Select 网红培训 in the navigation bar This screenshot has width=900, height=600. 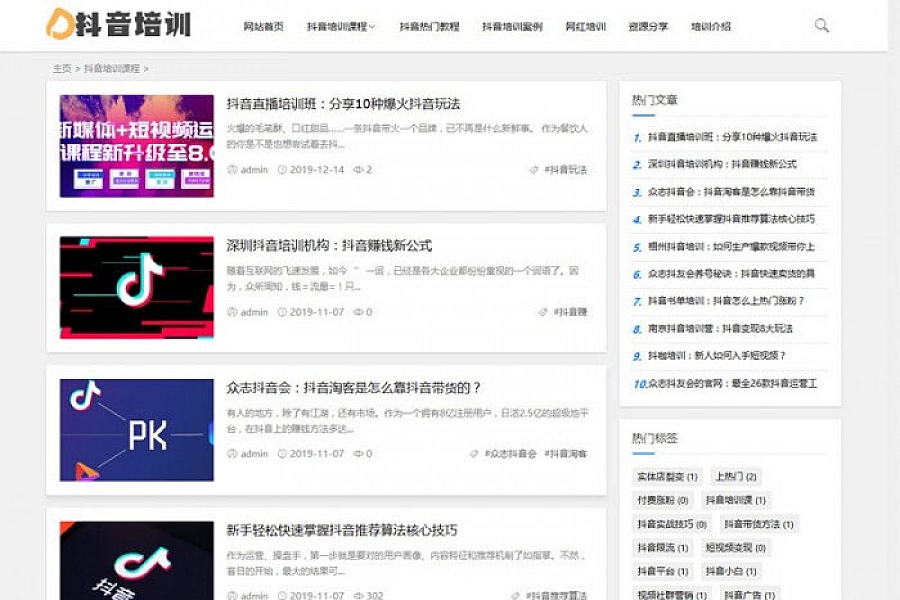[585, 26]
